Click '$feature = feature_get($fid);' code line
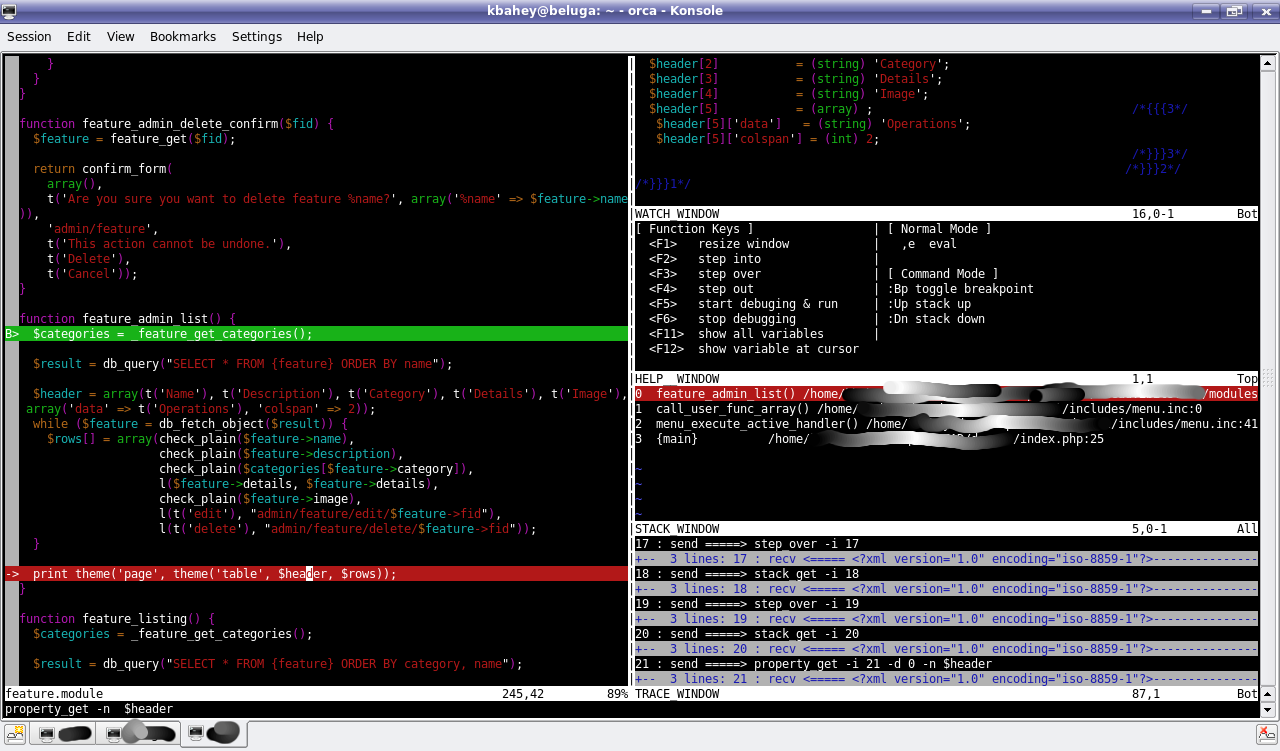Image resolution: width=1280 pixels, height=751 pixels. (x=134, y=139)
